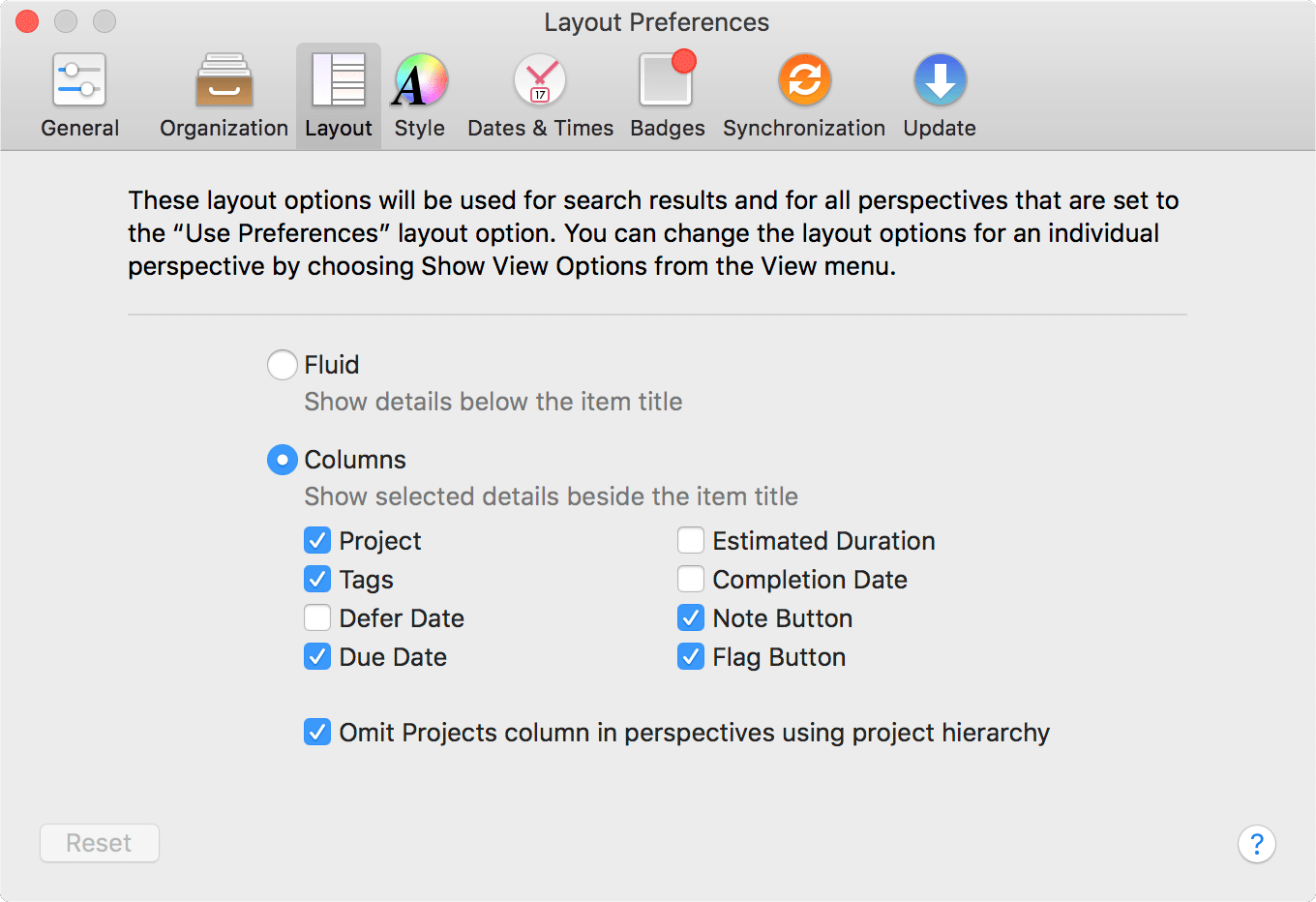The image size is (1316, 902).
Task: Select the Columns layout radio button
Action: tap(282, 460)
